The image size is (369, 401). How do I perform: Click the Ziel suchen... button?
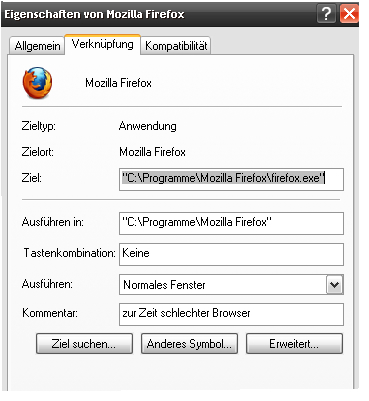[x=84, y=344]
